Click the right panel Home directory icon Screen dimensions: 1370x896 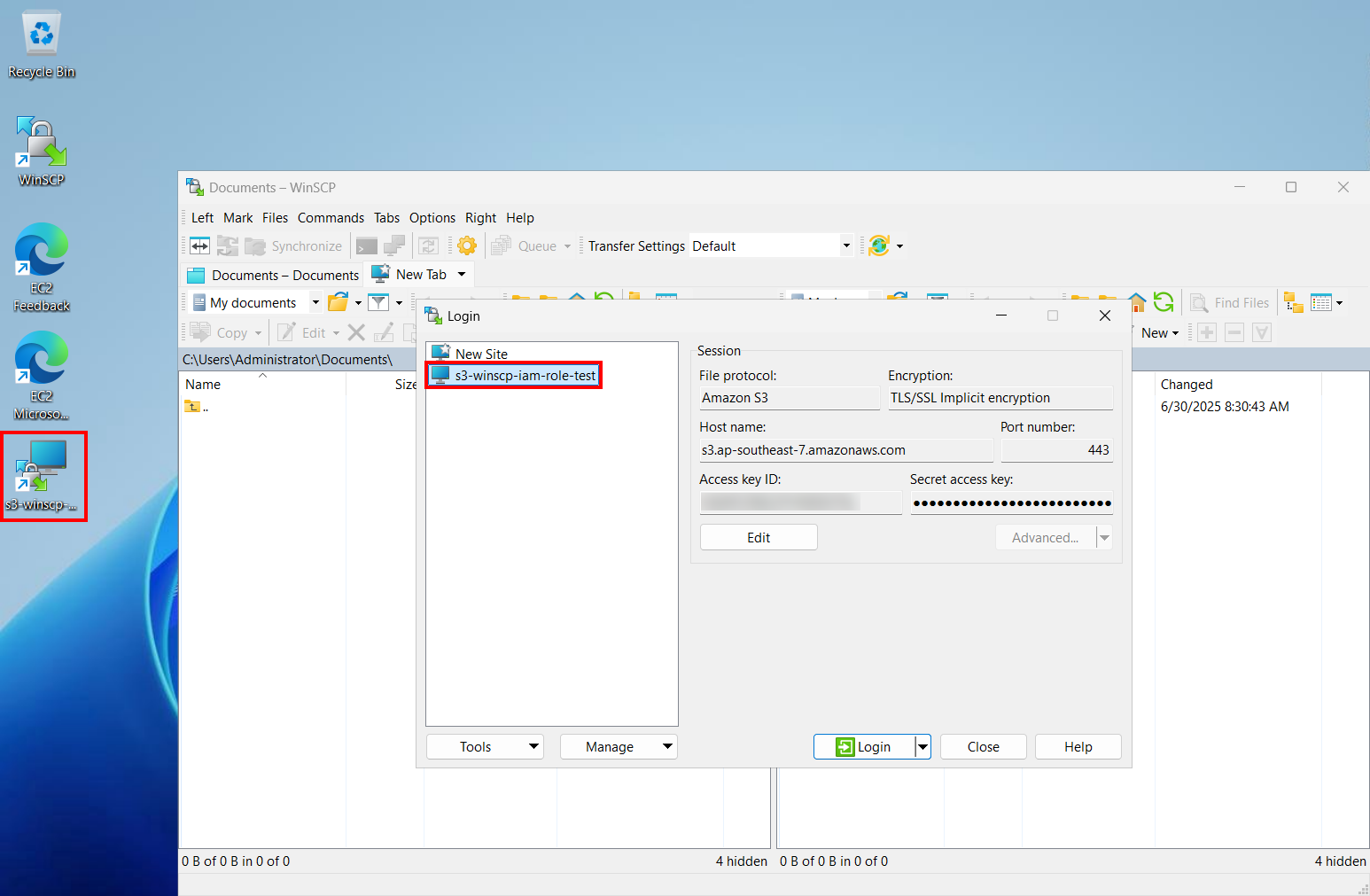point(1137,302)
